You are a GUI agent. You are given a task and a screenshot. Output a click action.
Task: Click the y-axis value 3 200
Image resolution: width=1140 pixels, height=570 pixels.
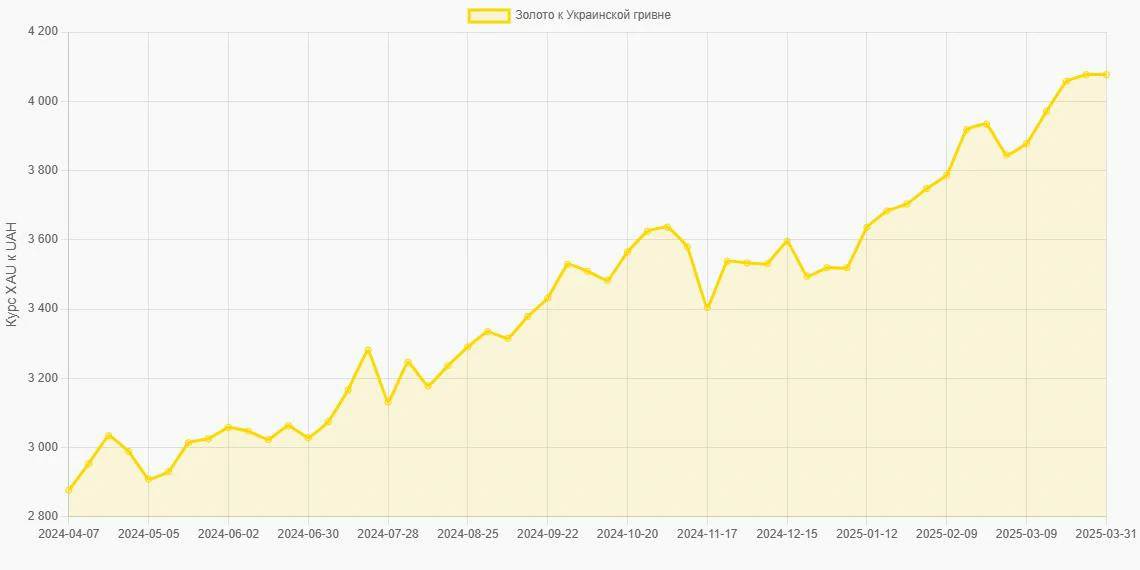point(43,378)
